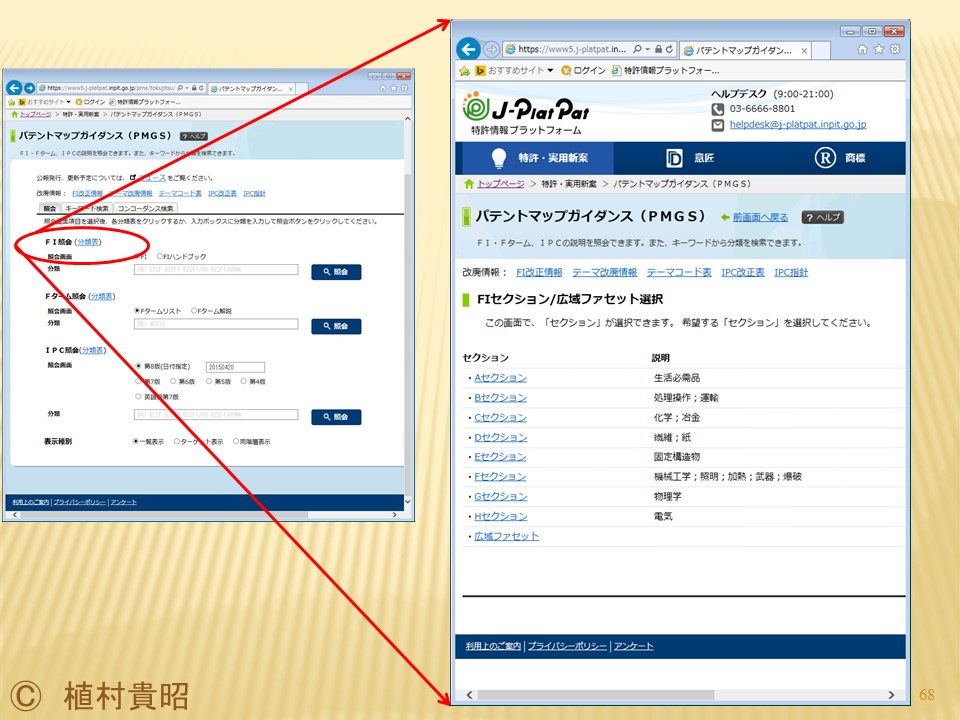
Task: Select the 第4版 radio button
Action: coord(244,381)
